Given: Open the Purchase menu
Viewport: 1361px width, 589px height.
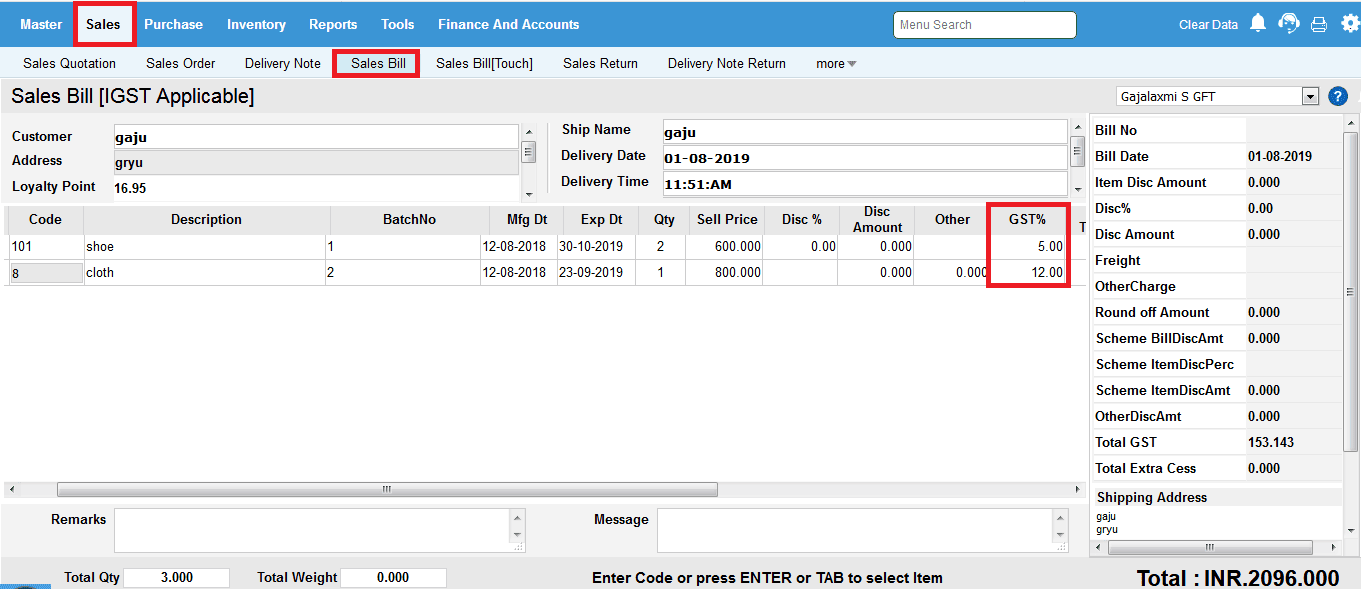Looking at the screenshot, I should point(173,24).
